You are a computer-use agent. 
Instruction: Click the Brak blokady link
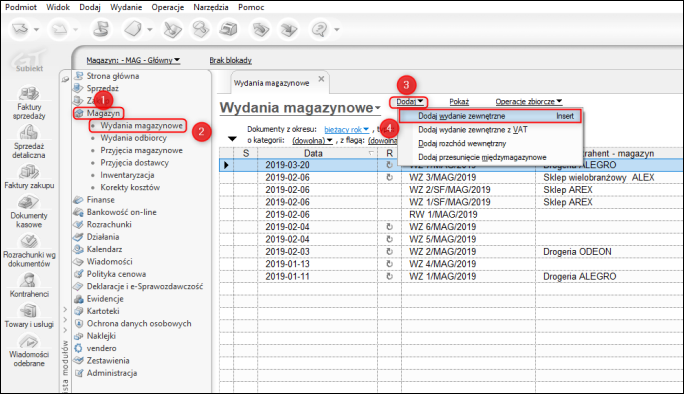(x=230, y=60)
